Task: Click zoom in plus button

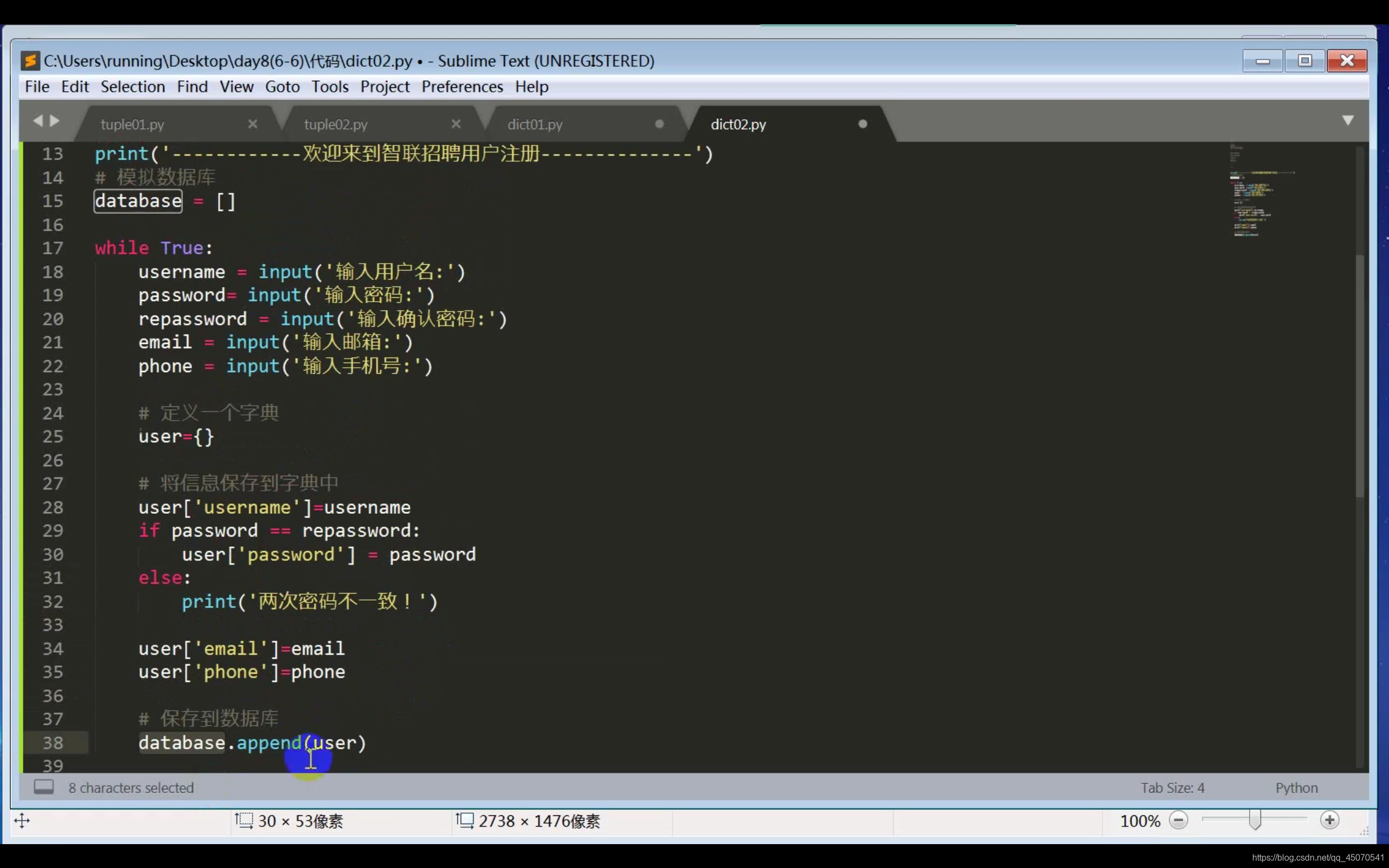Action: [1329, 820]
